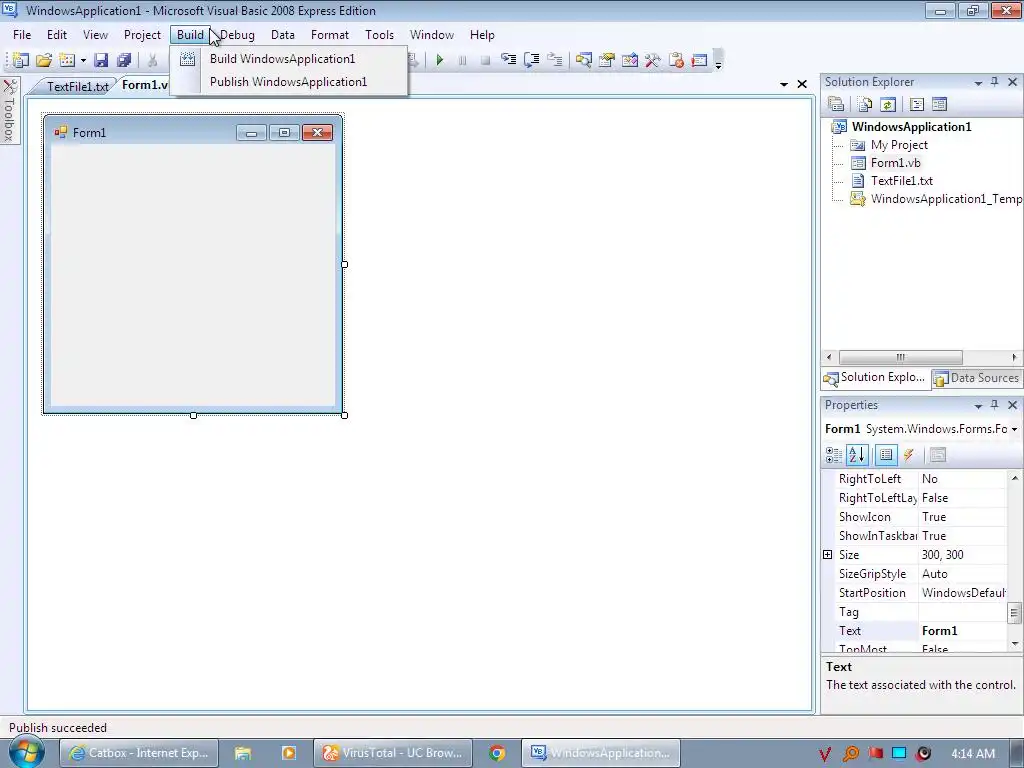The height and width of the screenshot is (768, 1024).
Task: Click the Immediate Window toolbar icon
Action: coord(699,60)
